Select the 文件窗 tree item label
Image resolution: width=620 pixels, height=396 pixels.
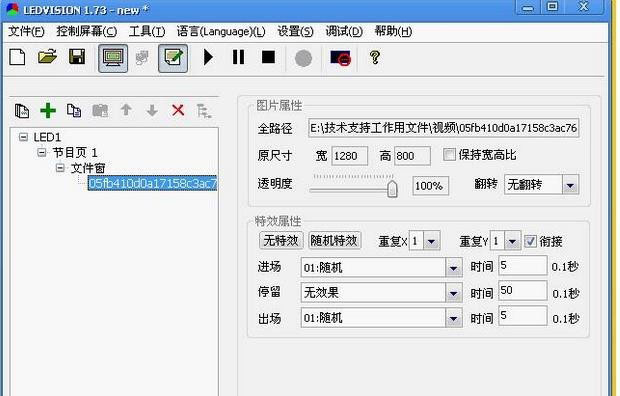click(x=88, y=168)
